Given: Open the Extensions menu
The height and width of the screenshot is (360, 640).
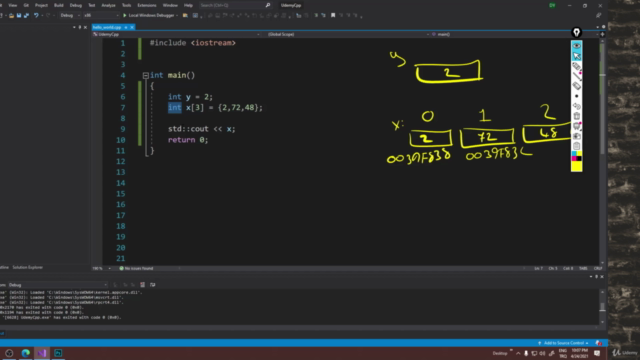Looking at the screenshot, I should click(147, 5).
